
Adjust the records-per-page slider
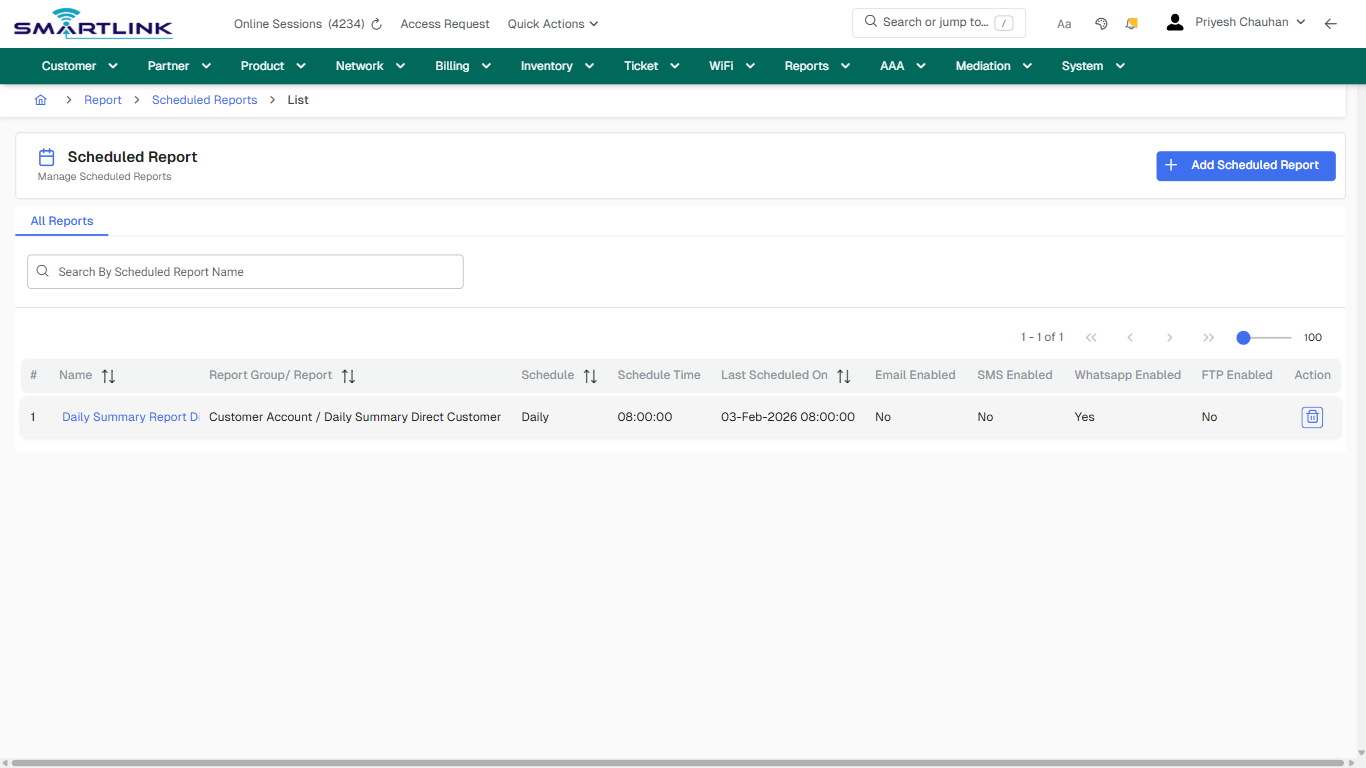pyautogui.click(x=1241, y=338)
